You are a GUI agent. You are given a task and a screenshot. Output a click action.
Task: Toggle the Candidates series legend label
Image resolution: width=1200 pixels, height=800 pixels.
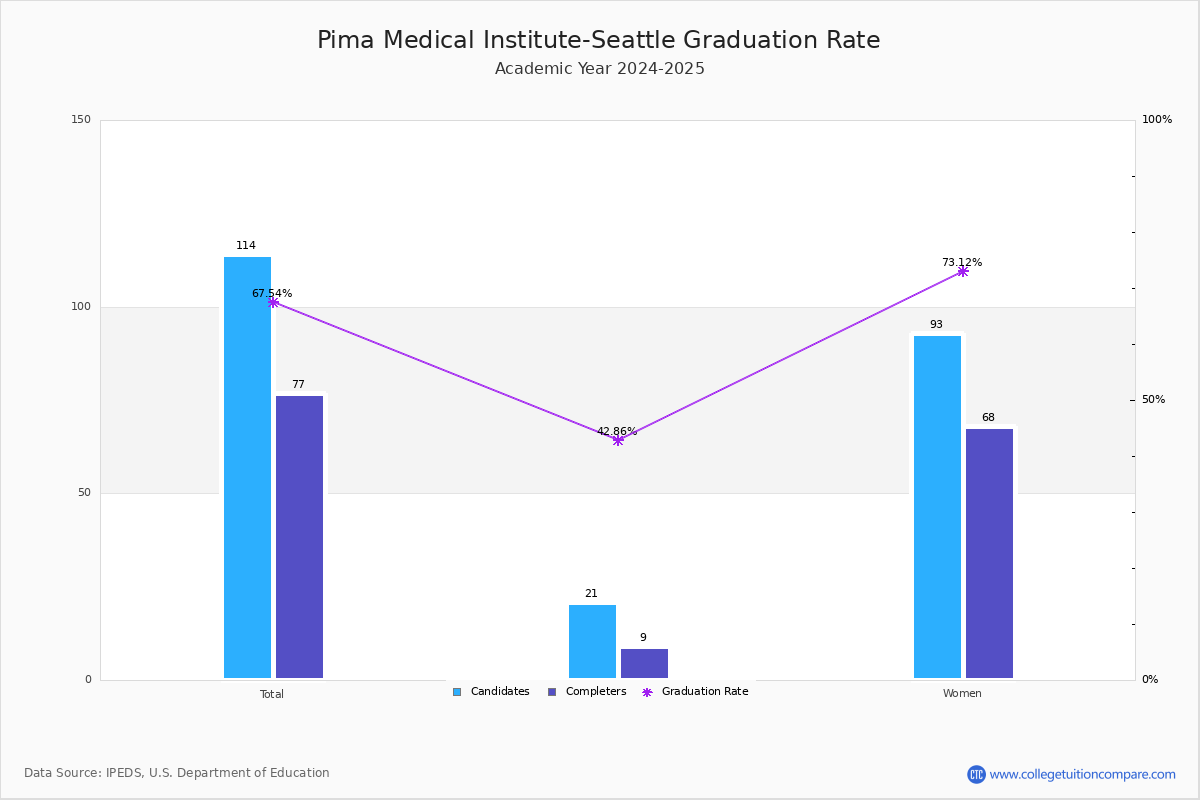[x=500, y=692]
